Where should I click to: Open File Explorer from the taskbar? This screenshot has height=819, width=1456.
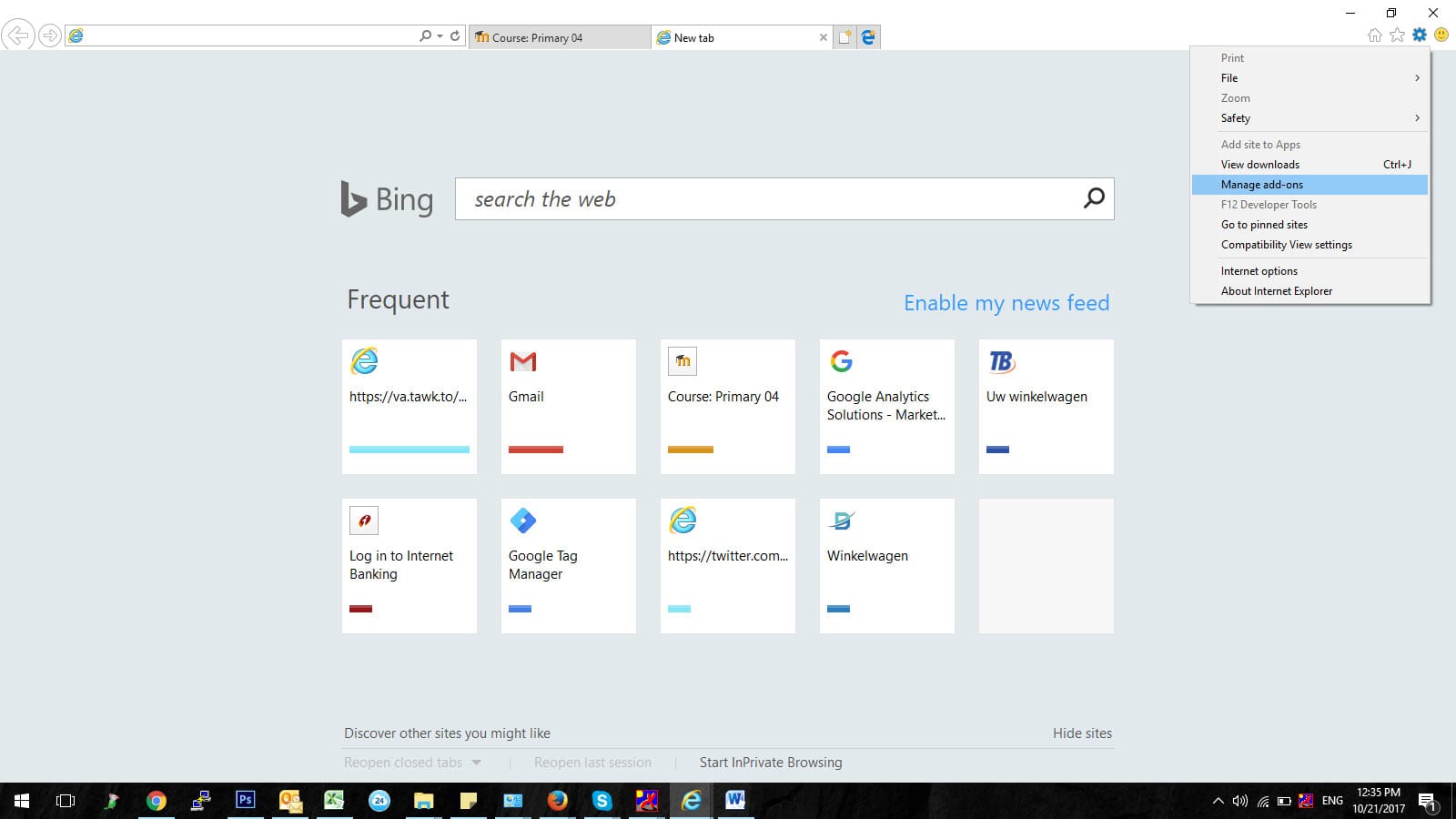(424, 801)
